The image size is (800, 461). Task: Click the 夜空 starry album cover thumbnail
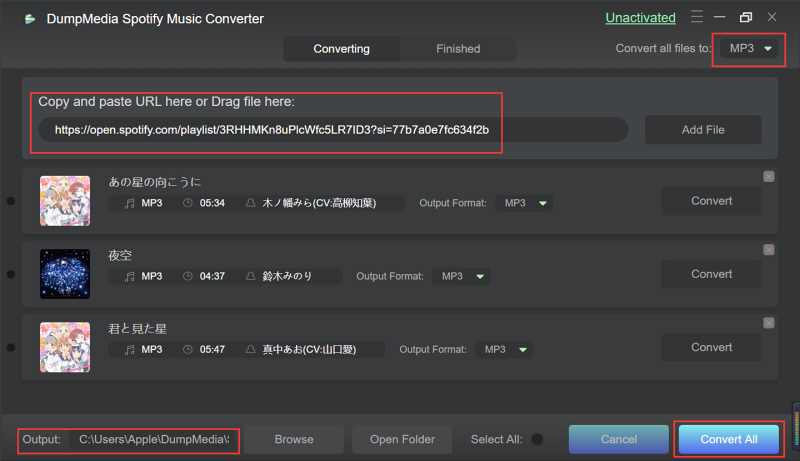click(65, 274)
